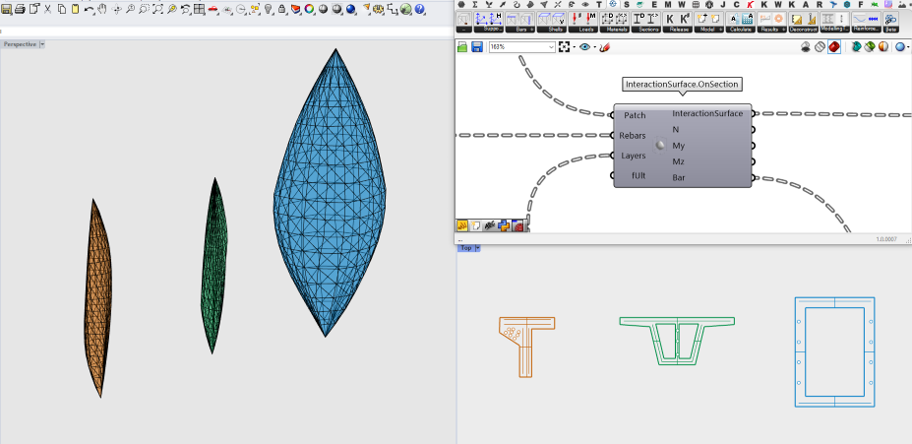Open the 163% zoom level dropdown
Image resolution: width=912 pixels, height=444 pixels.
pyautogui.click(x=550, y=47)
